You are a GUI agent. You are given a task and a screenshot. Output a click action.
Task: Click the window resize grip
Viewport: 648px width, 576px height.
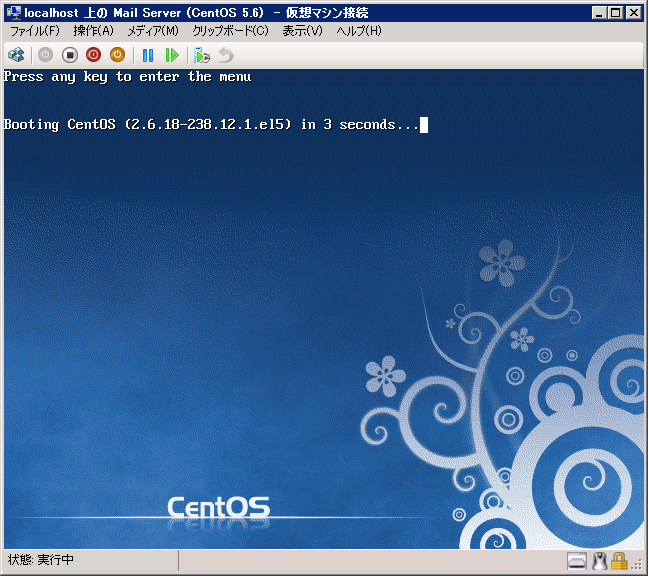tap(637, 564)
